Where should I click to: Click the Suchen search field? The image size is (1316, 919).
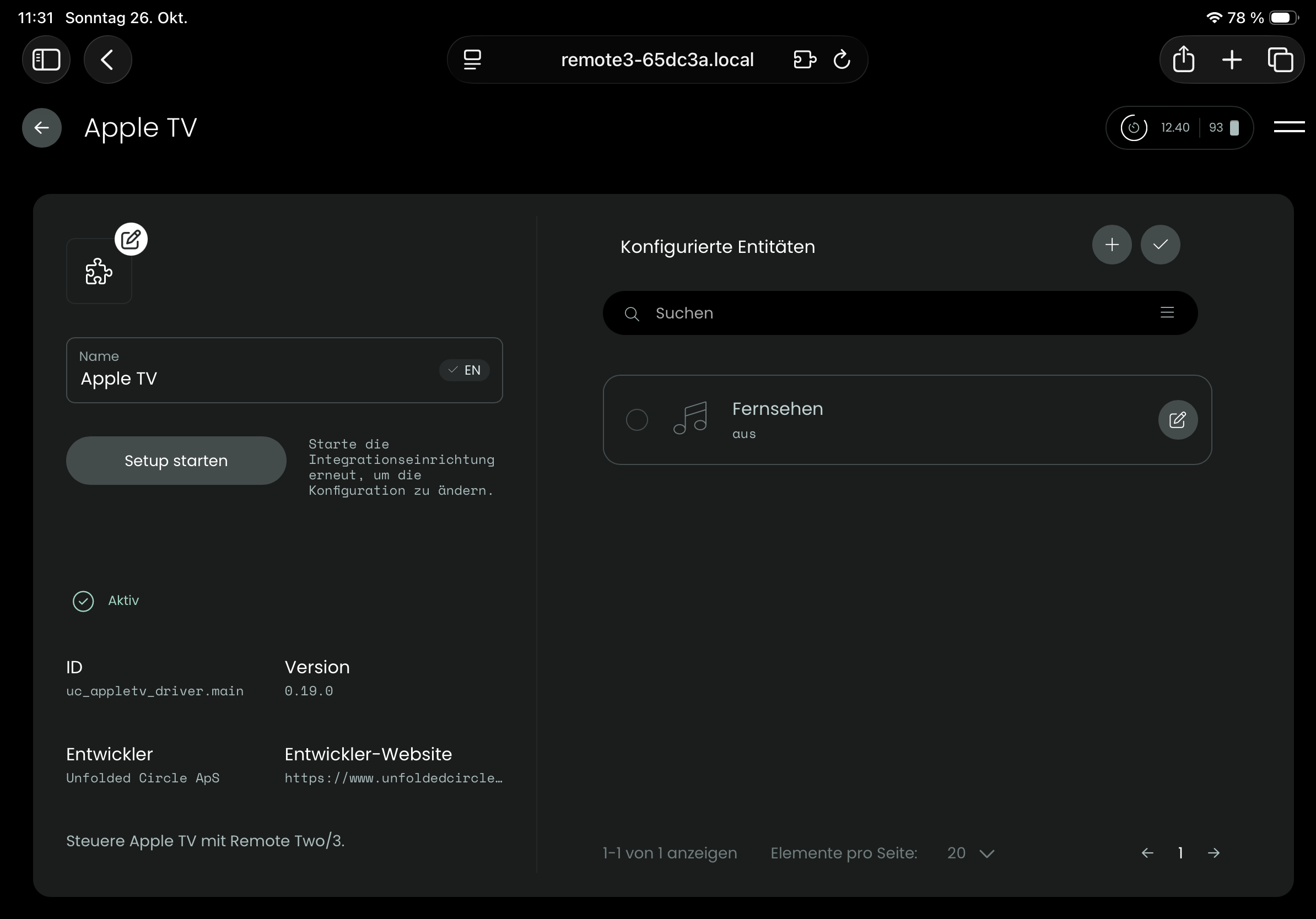click(900, 313)
